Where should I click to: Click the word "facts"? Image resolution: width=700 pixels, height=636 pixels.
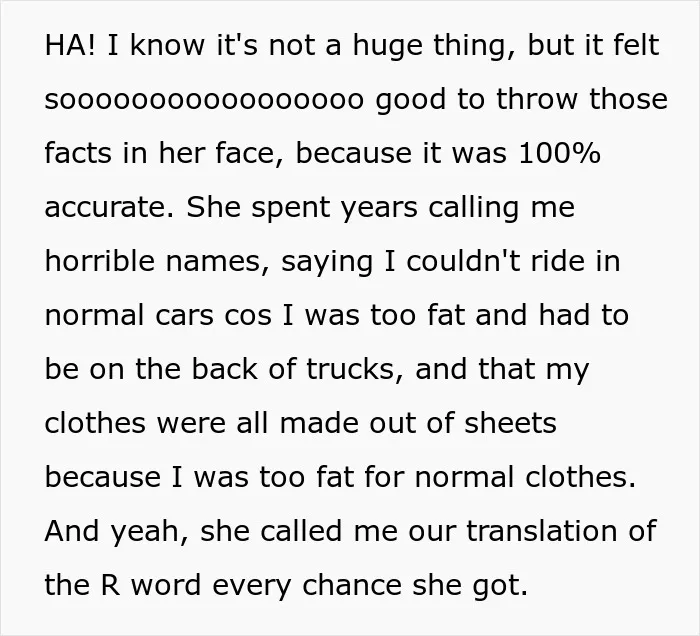78,153
